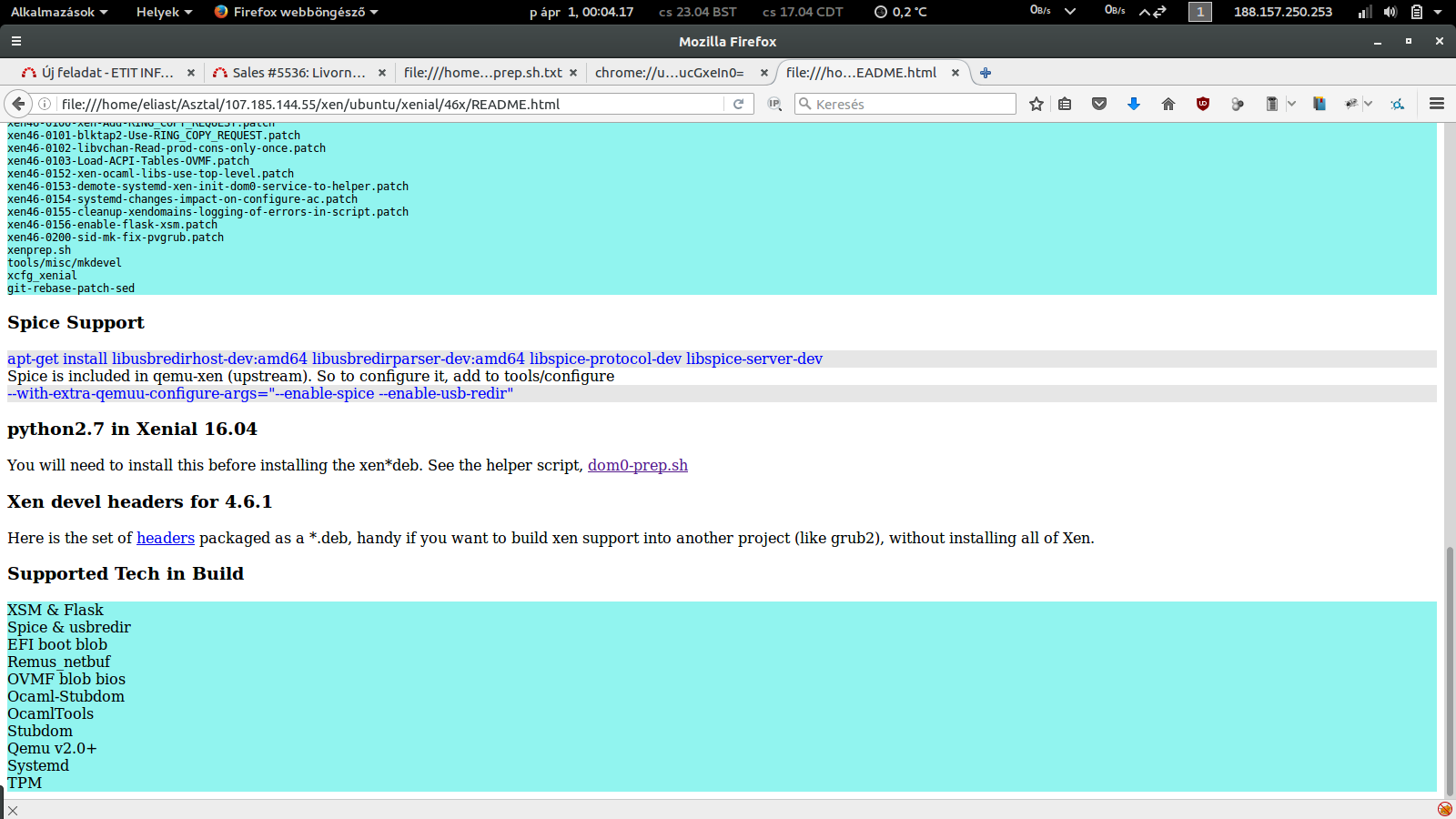The height and width of the screenshot is (819, 1456).
Task: Open the Pocket icon in the toolbar
Action: click(1099, 104)
